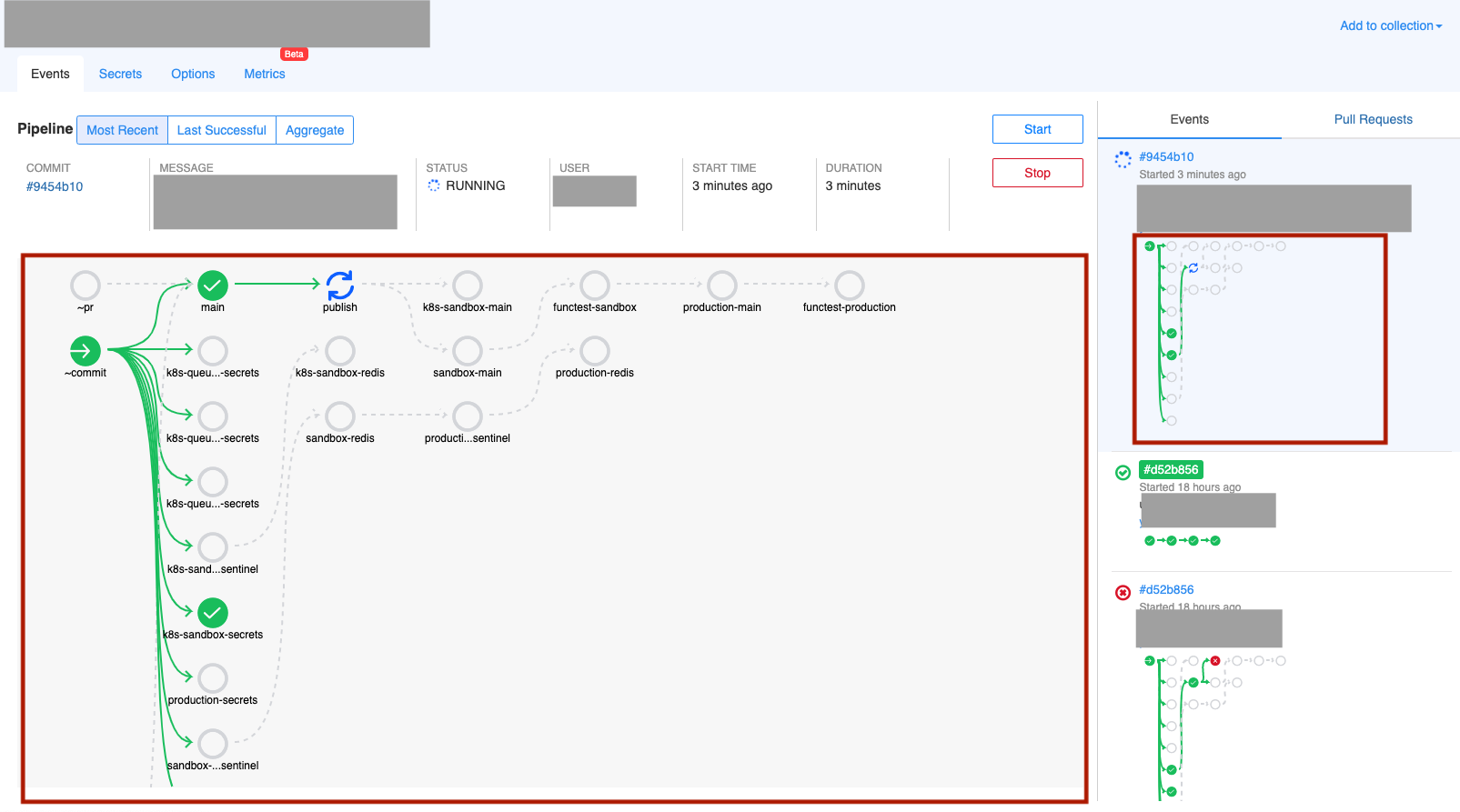Click the RUNNING status text
Viewport: 1460px width, 812px height.
(x=476, y=185)
